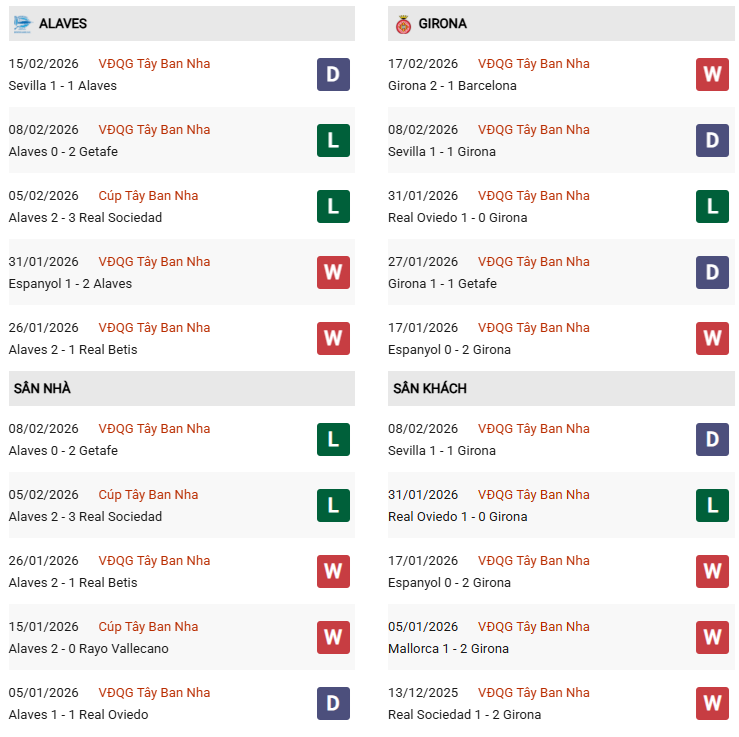Click the D badge for Sevilla 1-1 Alaves
739x737 pixels.
pos(333,74)
